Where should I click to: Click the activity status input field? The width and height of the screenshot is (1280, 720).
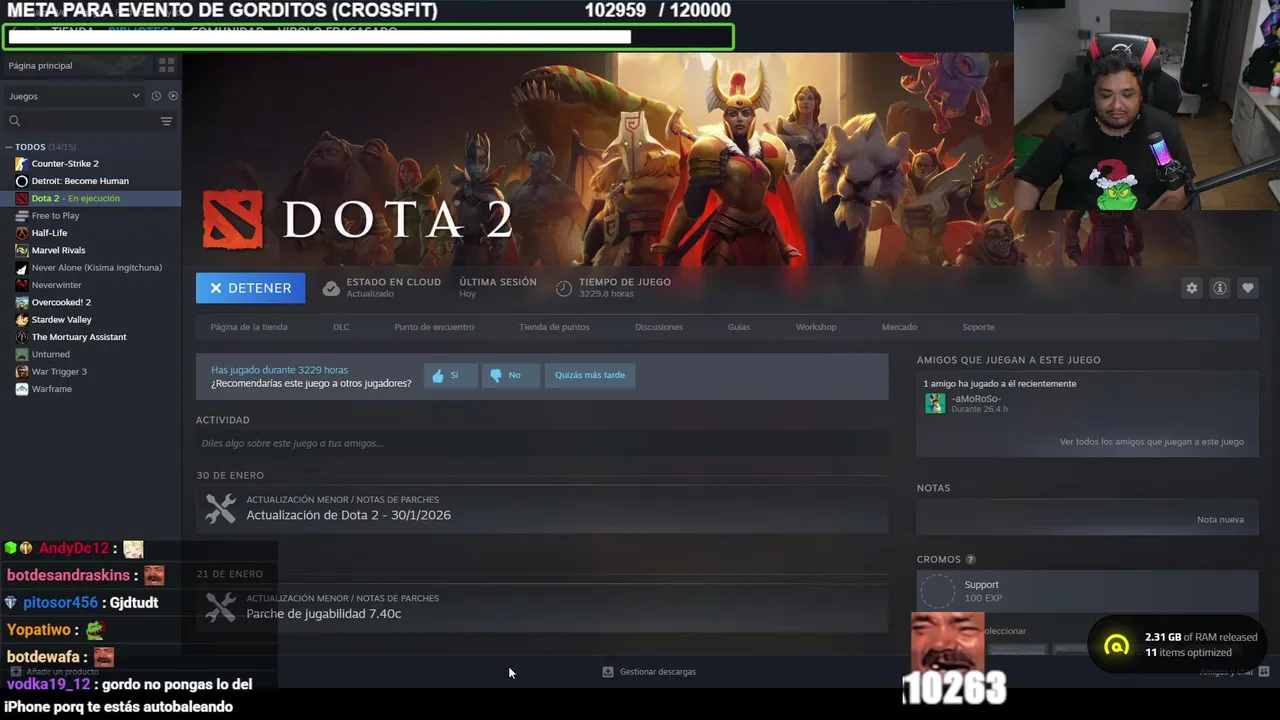click(542, 443)
